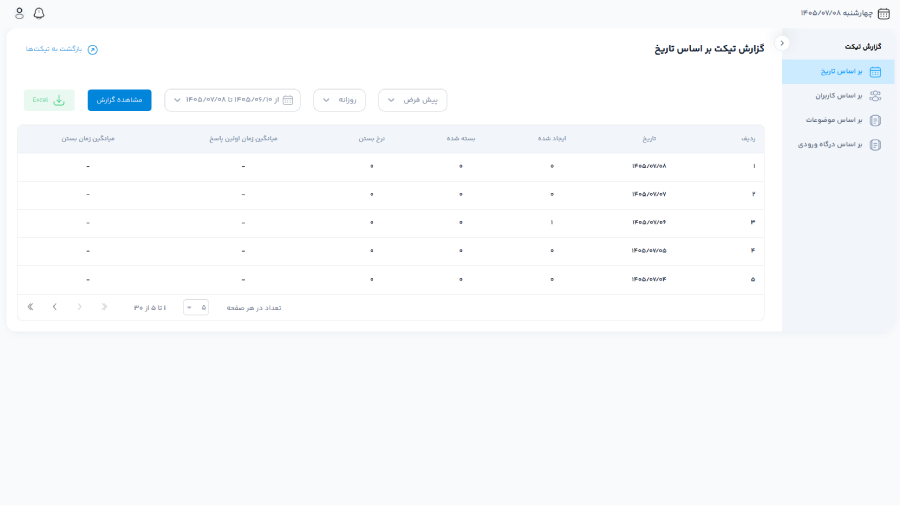Click the چهارشنبه ۱۴۰۵/۰۷/۰۸ date text
Viewport: 900px width, 505px height.
click(x=837, y=13)
